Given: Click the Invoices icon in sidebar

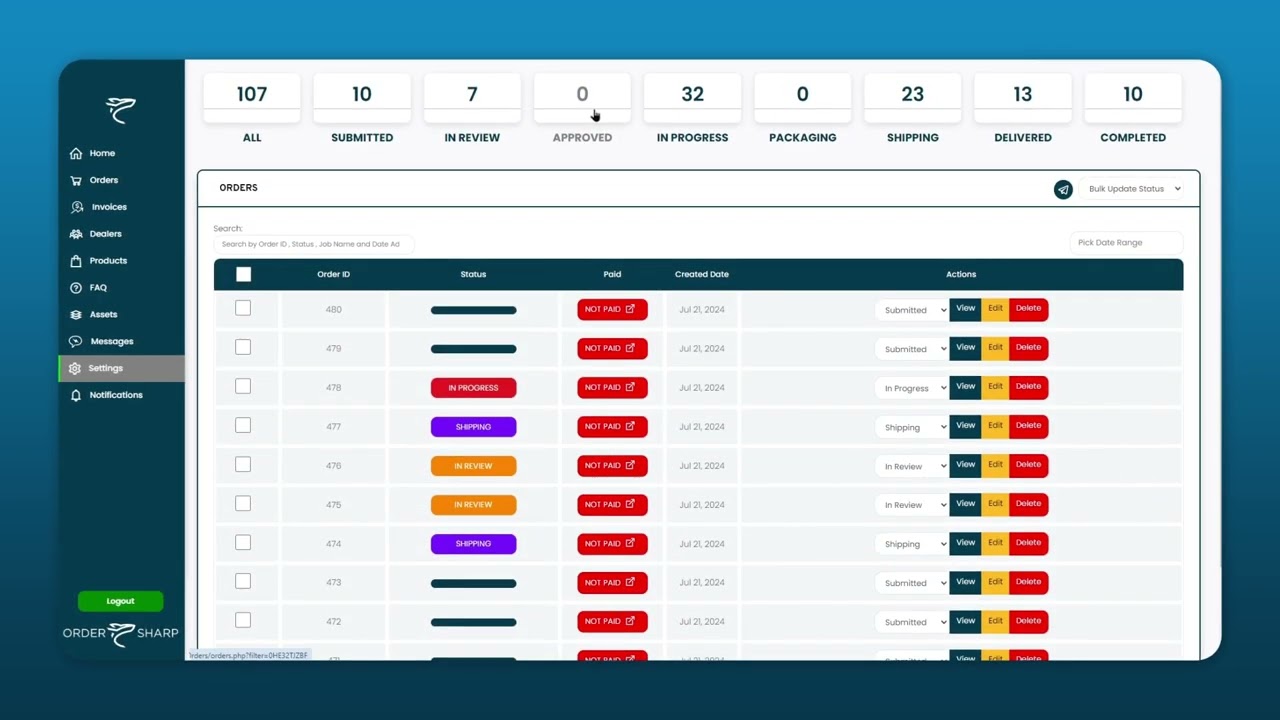Looking at the screenshot, I should click(x=77, y=207).
